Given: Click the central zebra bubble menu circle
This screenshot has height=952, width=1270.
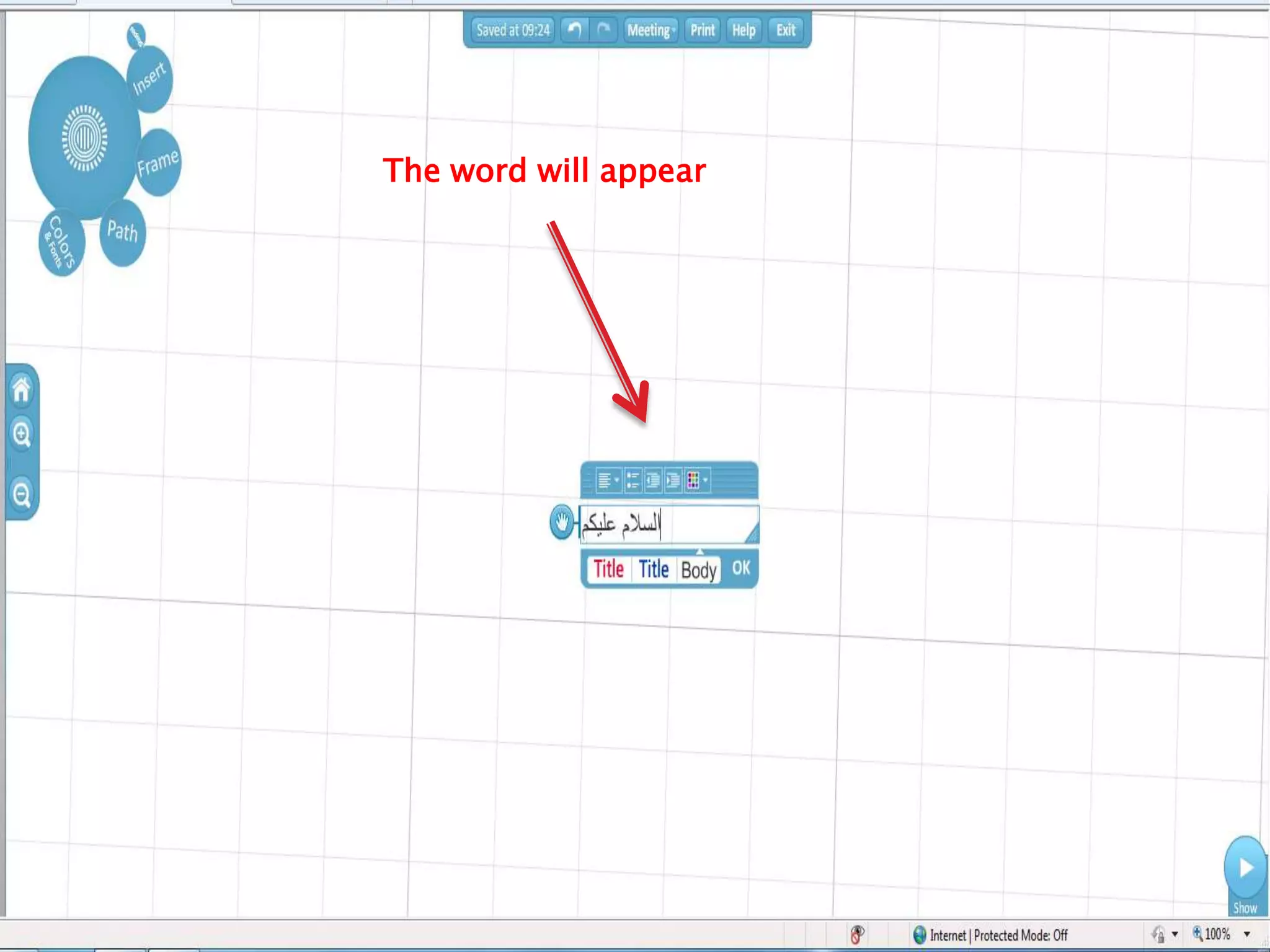Looking at the screenshot, I should [x=84, y=138].
